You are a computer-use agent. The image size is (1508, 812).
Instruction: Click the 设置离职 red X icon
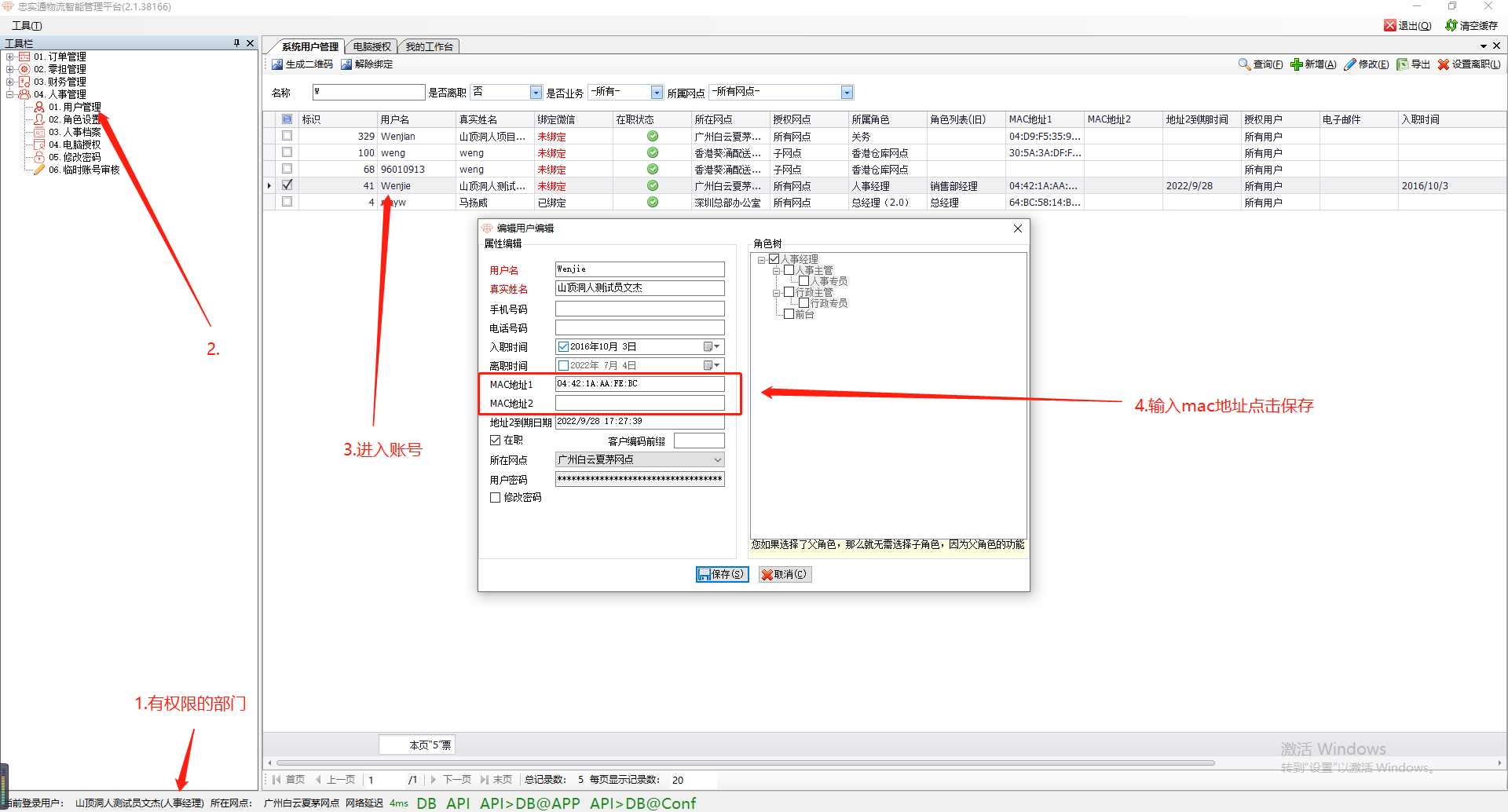1444,64
